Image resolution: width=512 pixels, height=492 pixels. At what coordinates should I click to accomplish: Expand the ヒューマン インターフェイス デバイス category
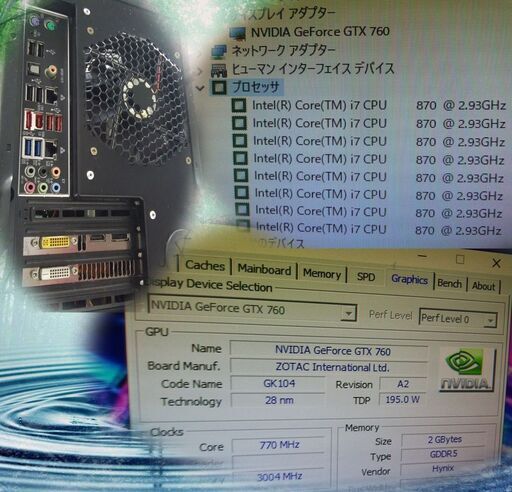[200, 70]
